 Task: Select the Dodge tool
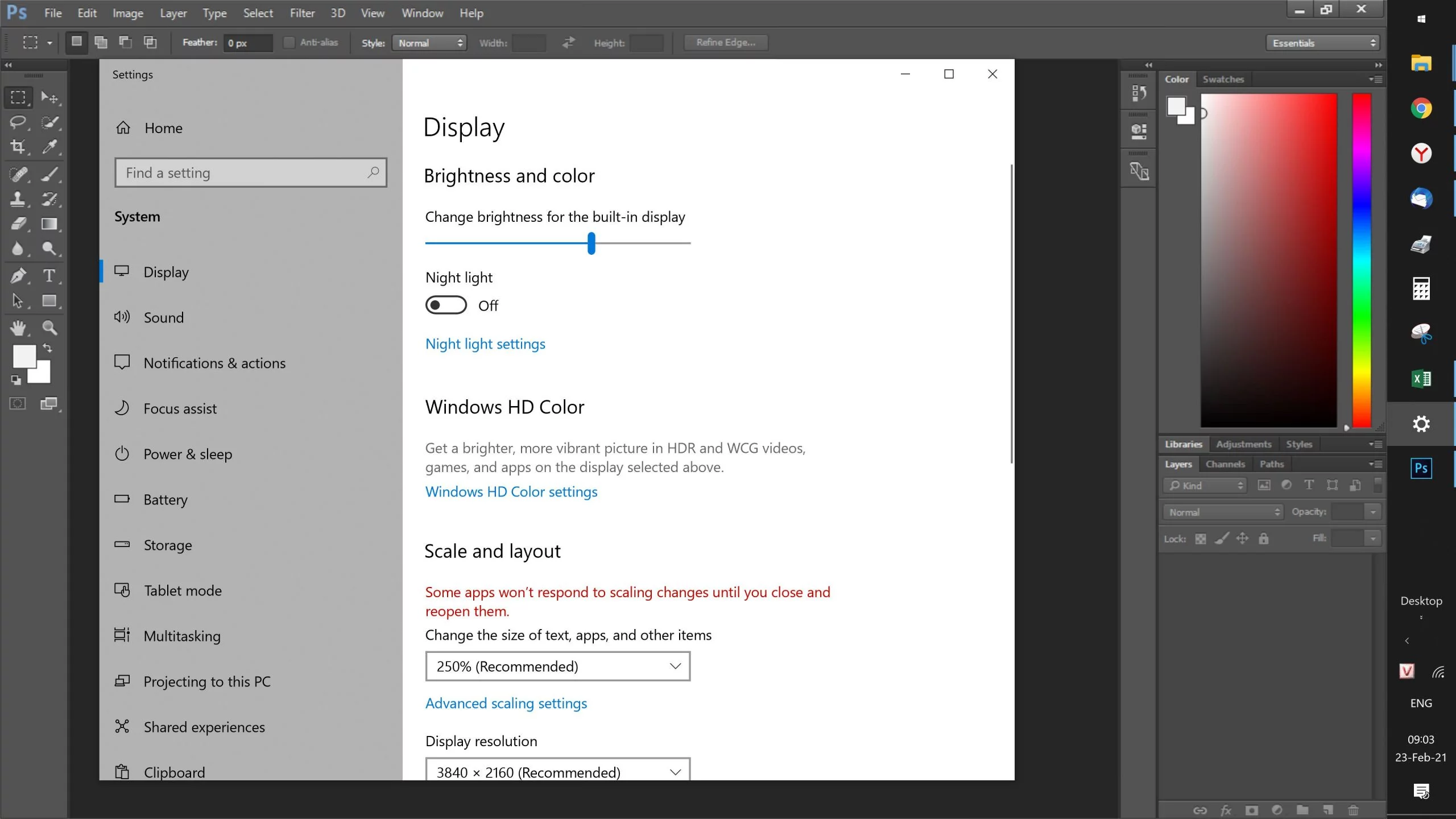tap(50, 249)
